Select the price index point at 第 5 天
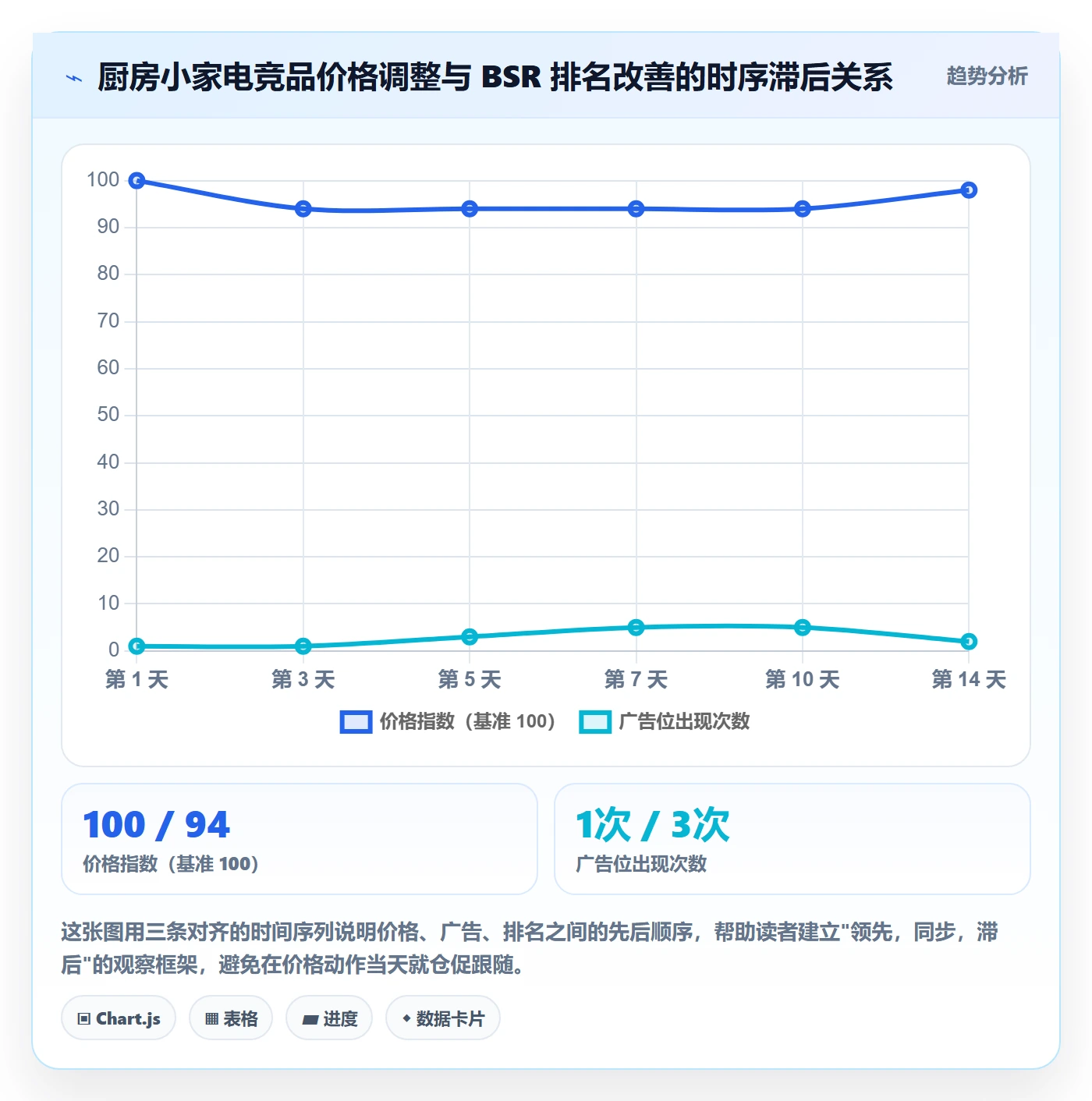This screenshot has width=1092, height=1101. [470, 209]
